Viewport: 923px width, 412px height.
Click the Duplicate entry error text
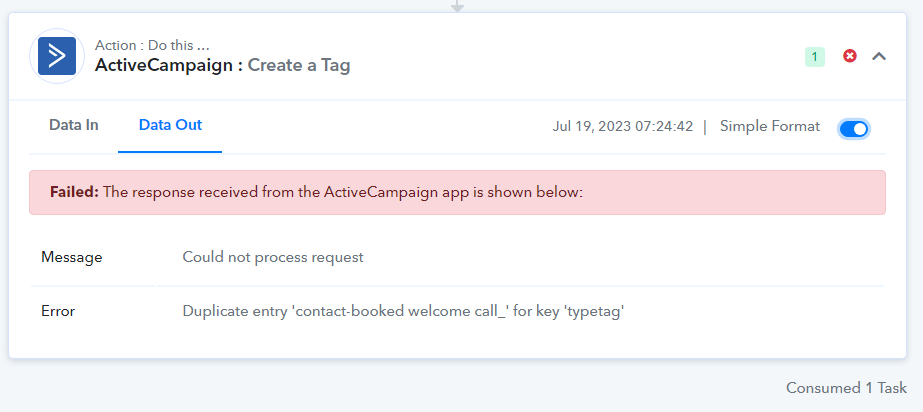(403, 311)
